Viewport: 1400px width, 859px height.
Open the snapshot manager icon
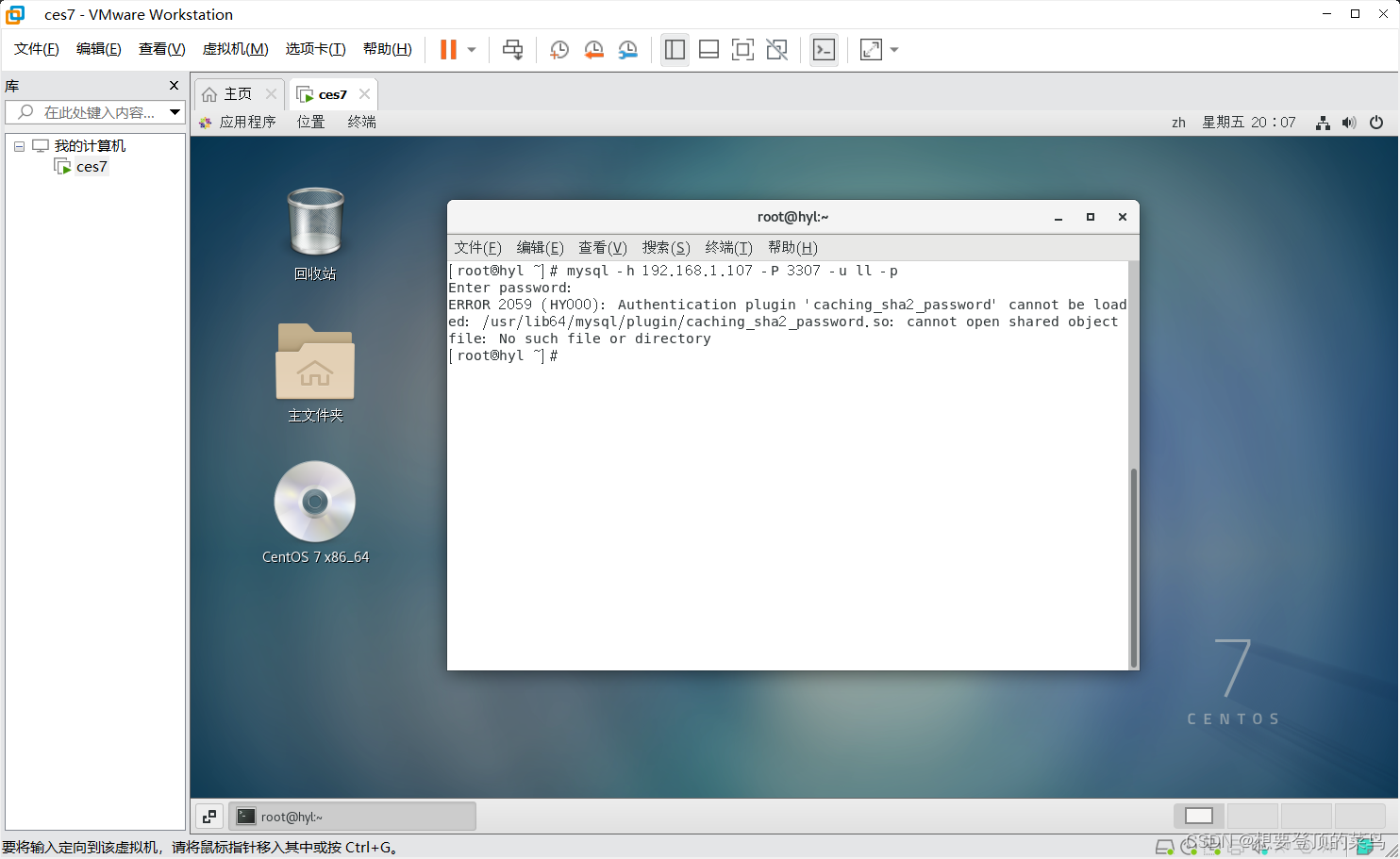tap(627, 50)
